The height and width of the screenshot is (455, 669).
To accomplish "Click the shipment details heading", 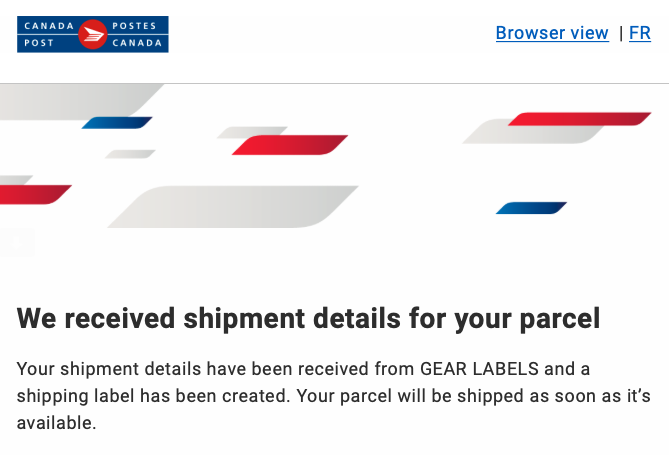I will pyautogui.click(x=308, y=319).
